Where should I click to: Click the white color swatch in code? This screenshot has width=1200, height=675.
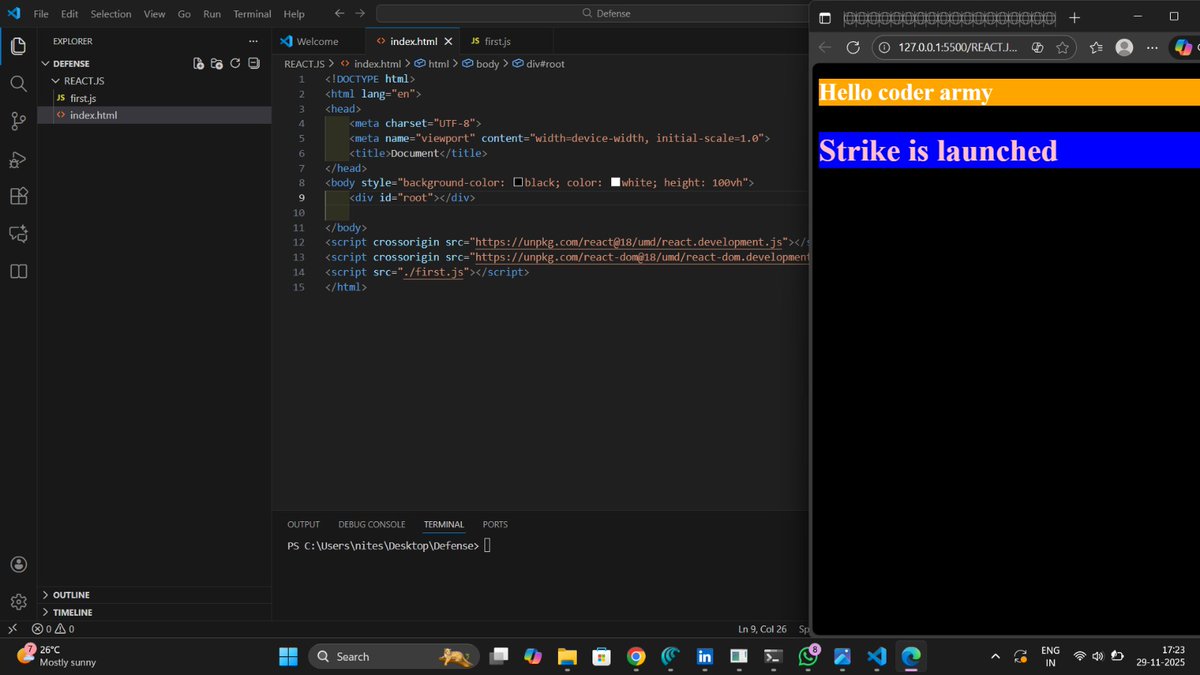[615, 183]
